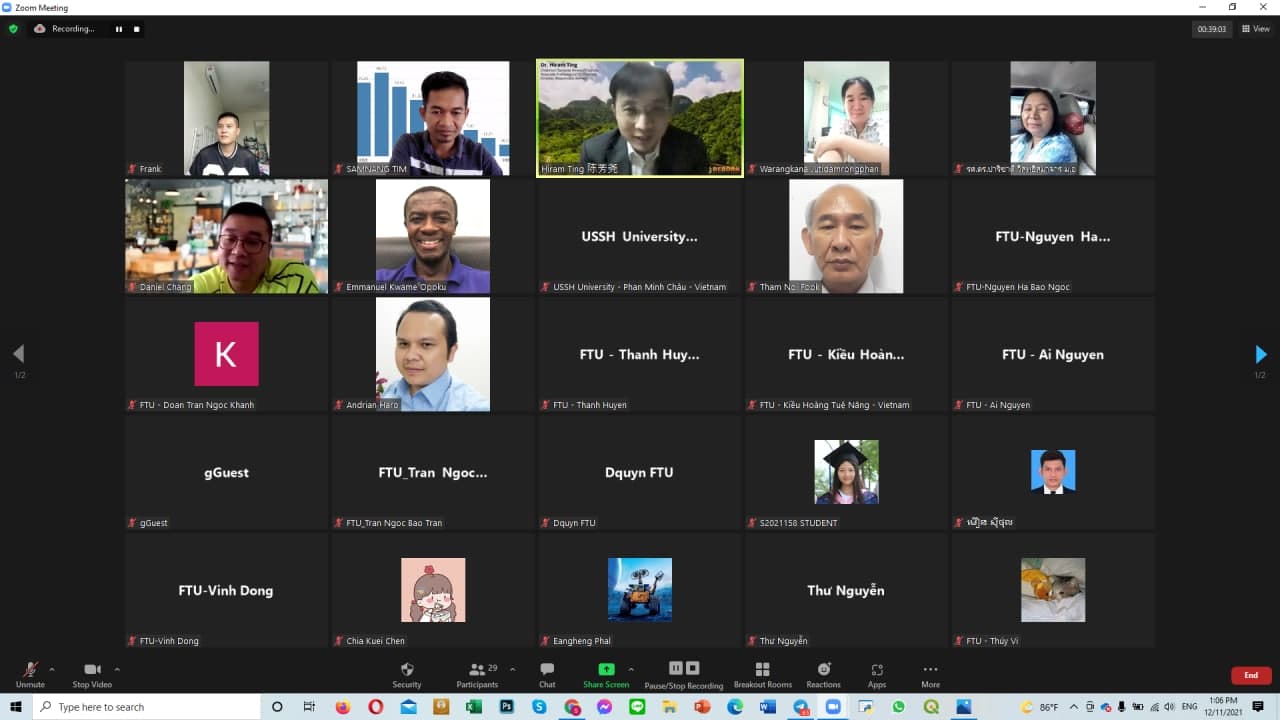The width and height of the screenshot is (1280, 720).
Task: Open the More menu with three dots
Action: [930, 674]
